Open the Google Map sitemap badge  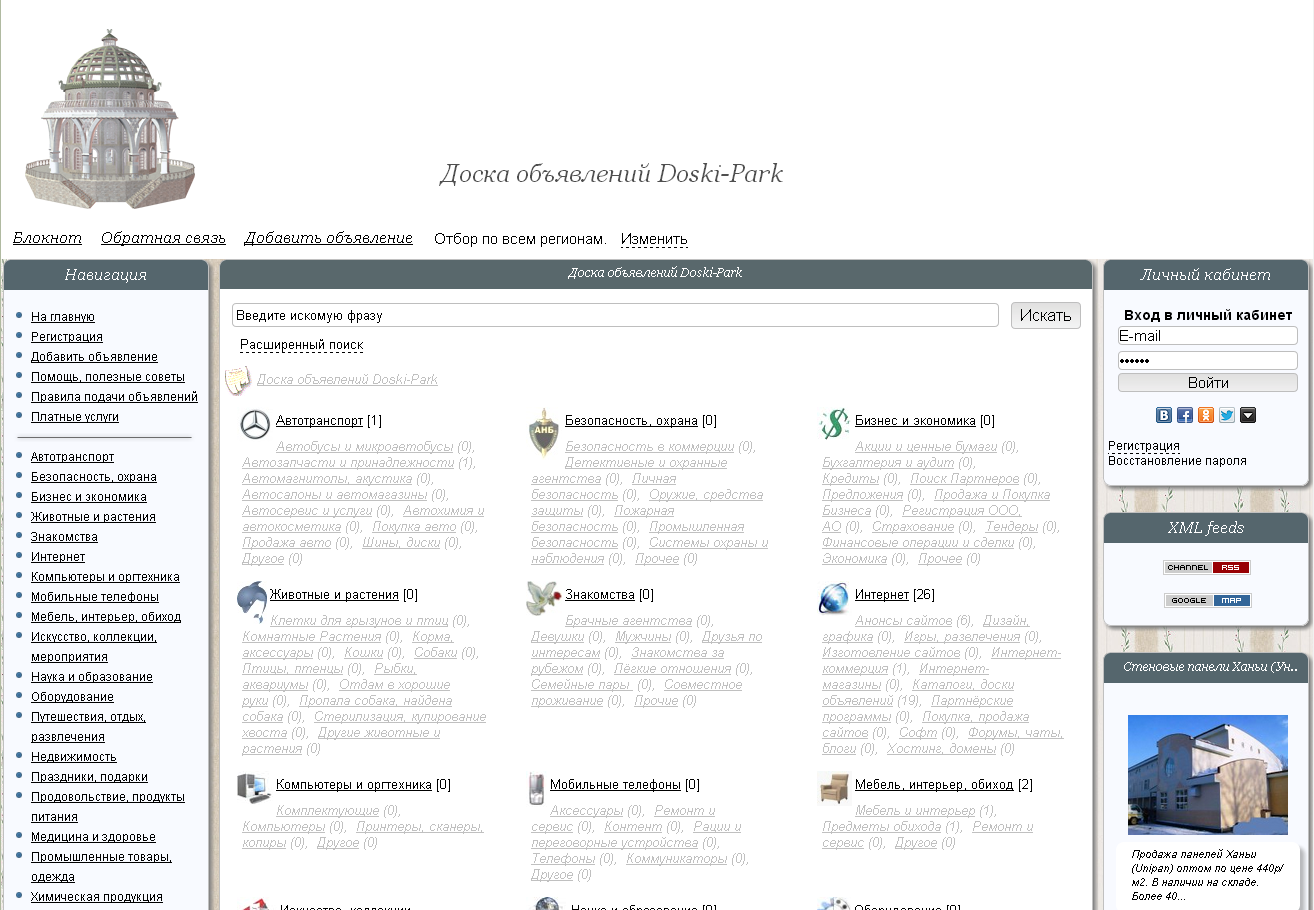[1207, 600]
